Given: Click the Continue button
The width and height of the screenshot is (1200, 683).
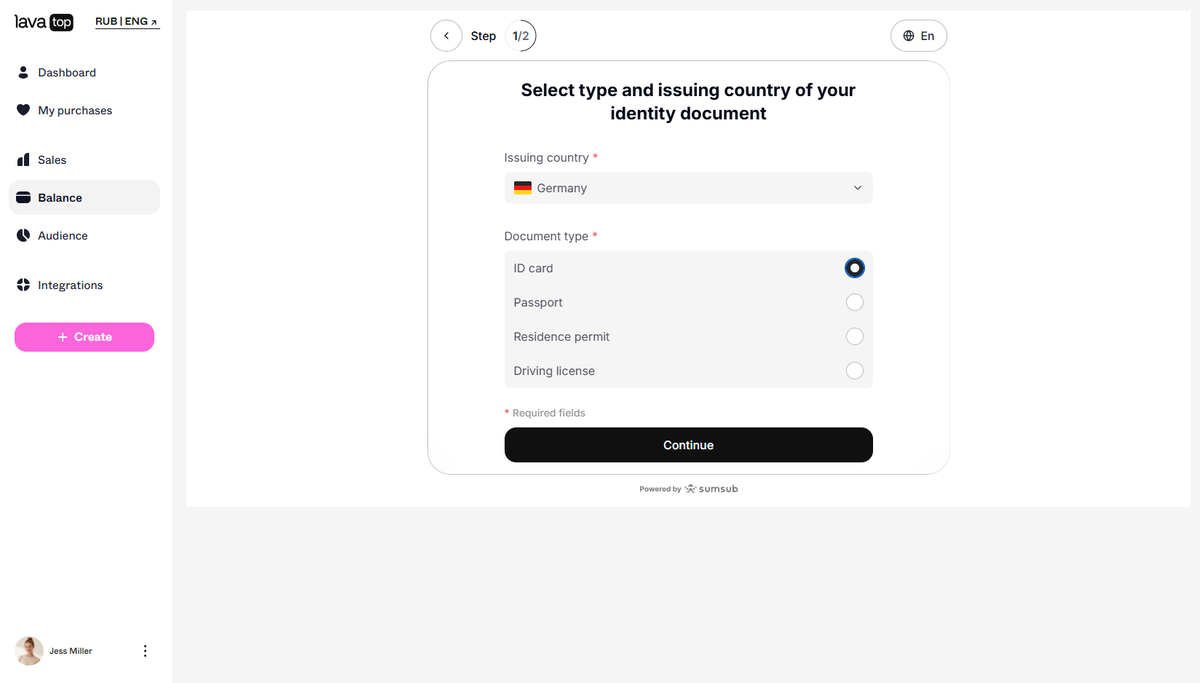Looking at the screenshot, I should point(688,445).
